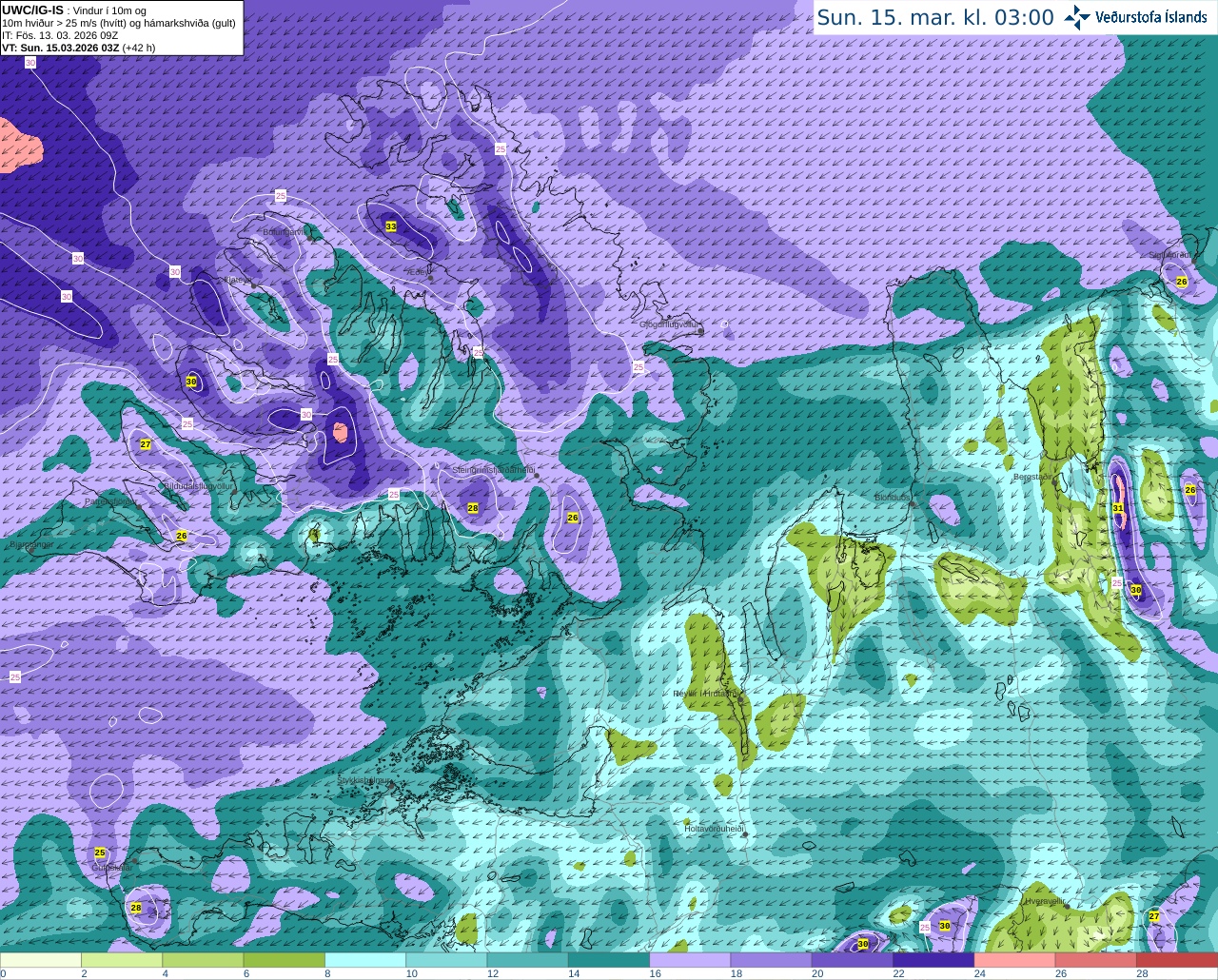This screenshot has width=1218, height=980.
Task: Select the red legend swatch above 28 m/s
Action: [x=1177, y=960]
